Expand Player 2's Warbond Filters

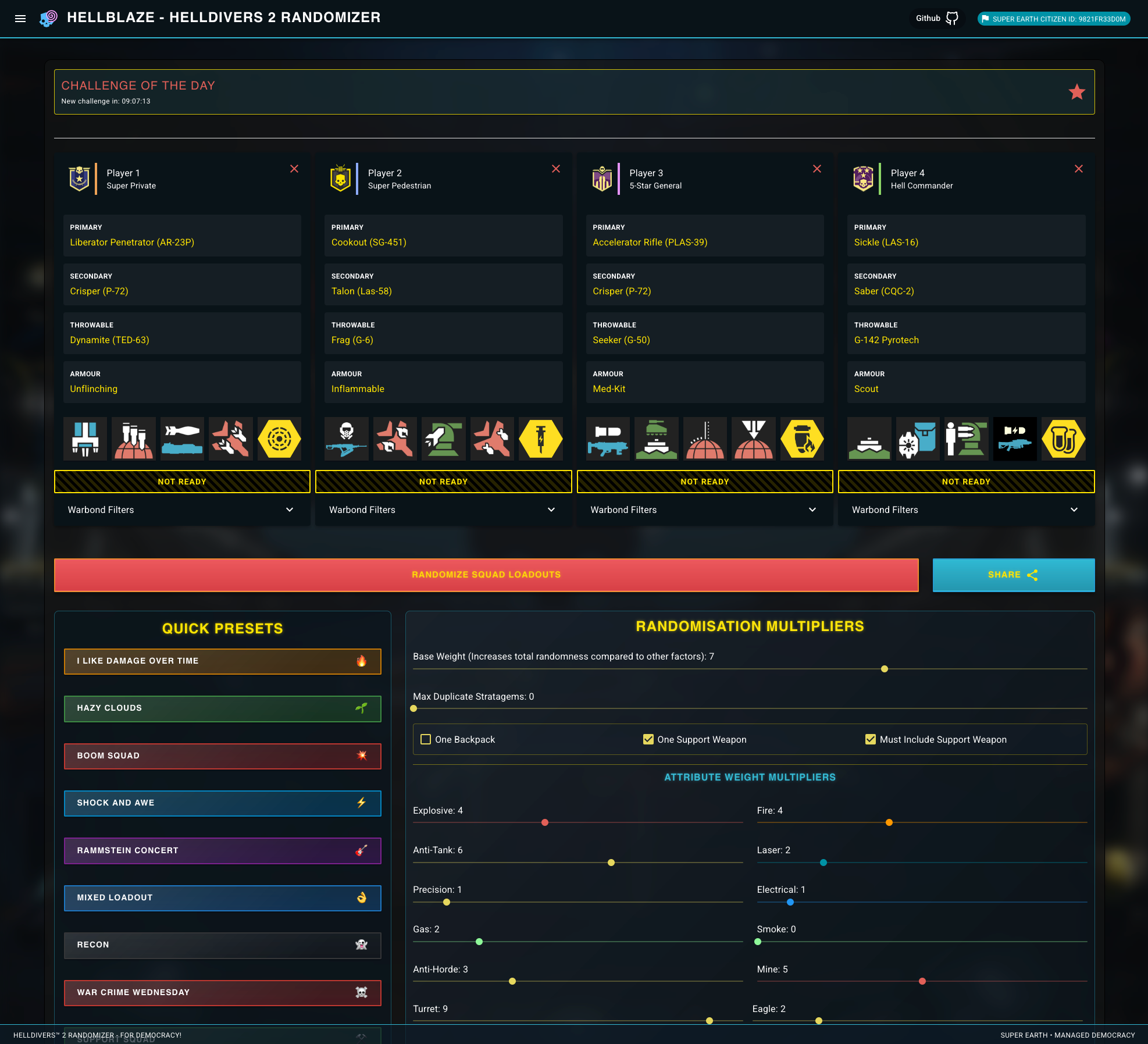pyautogui.click(x=444, y=509)
